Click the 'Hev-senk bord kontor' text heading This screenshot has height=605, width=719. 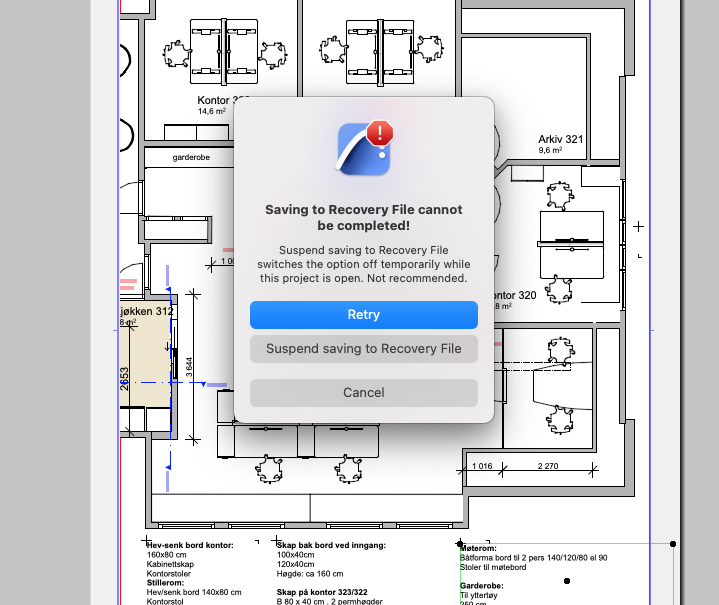pyautogui.click(x=190, y=544)
